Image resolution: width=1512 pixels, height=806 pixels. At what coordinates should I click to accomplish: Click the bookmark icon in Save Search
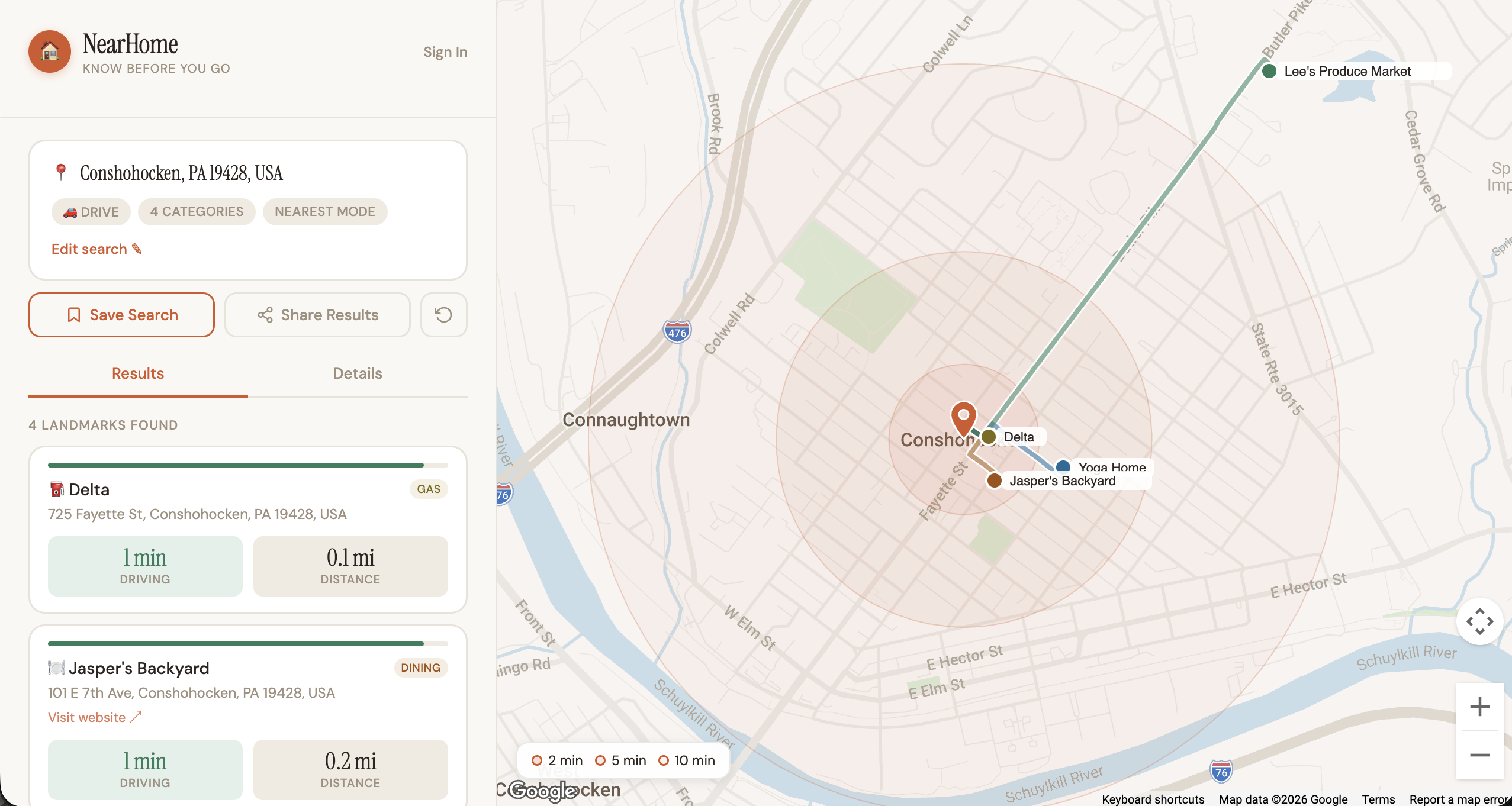coord(74,315)
